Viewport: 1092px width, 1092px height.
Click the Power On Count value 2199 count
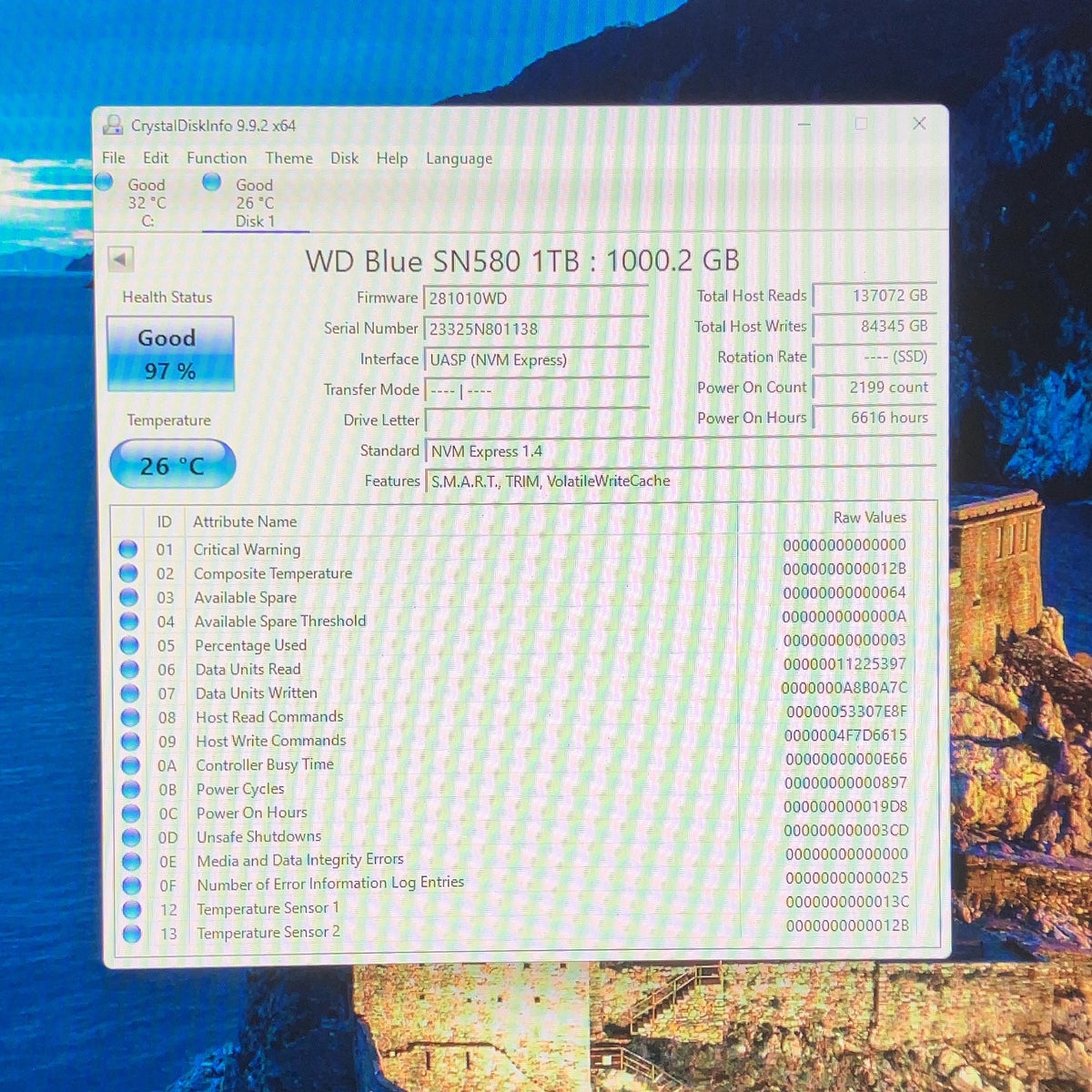tap(874, 387)
